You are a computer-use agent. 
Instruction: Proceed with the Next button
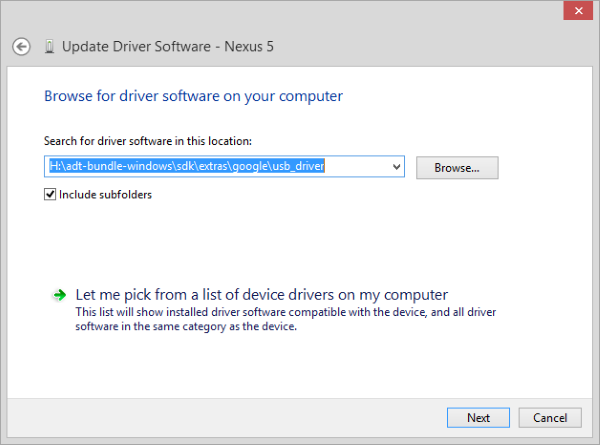point(478,417)
